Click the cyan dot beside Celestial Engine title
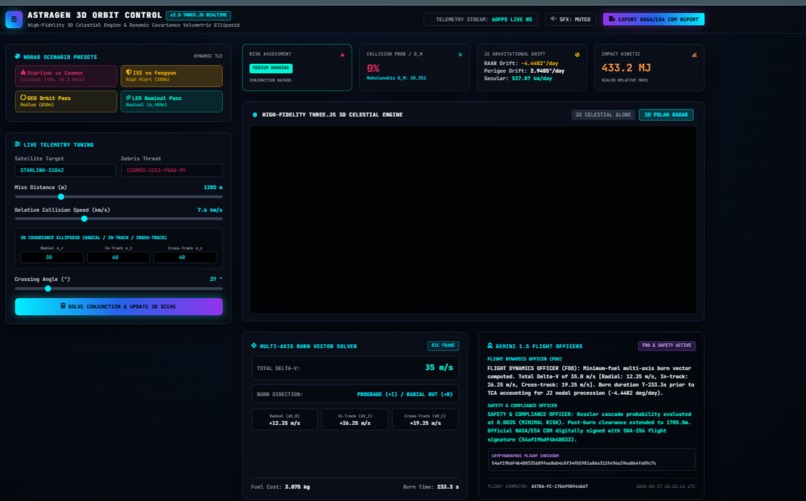 [255, 115]
